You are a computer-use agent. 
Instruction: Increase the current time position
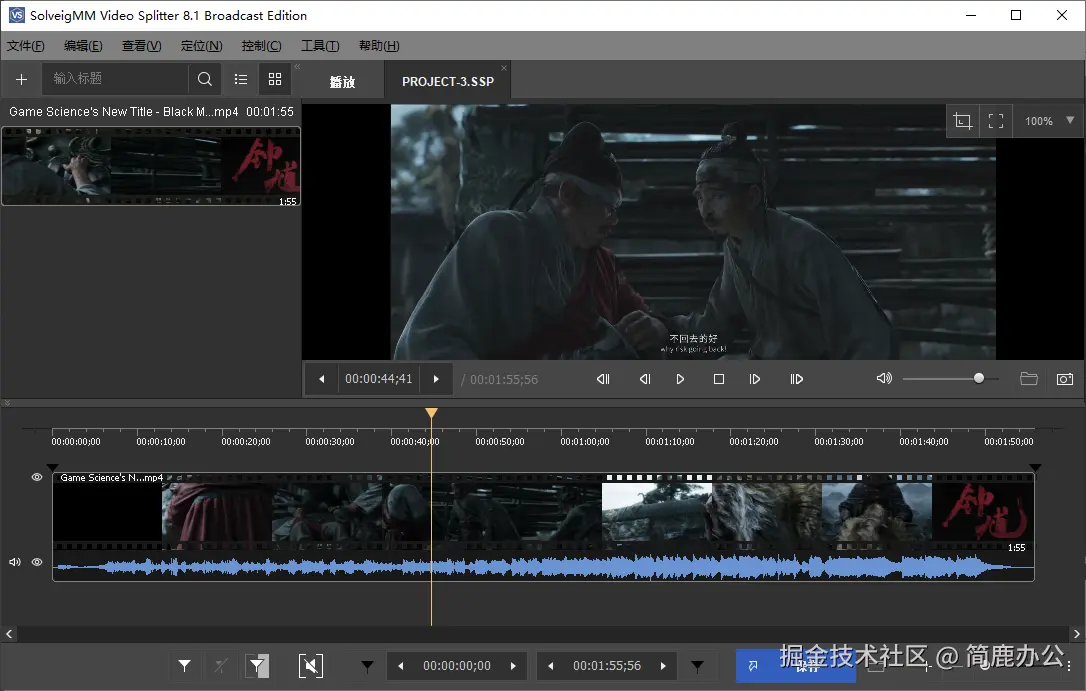(x=436, y=379)
